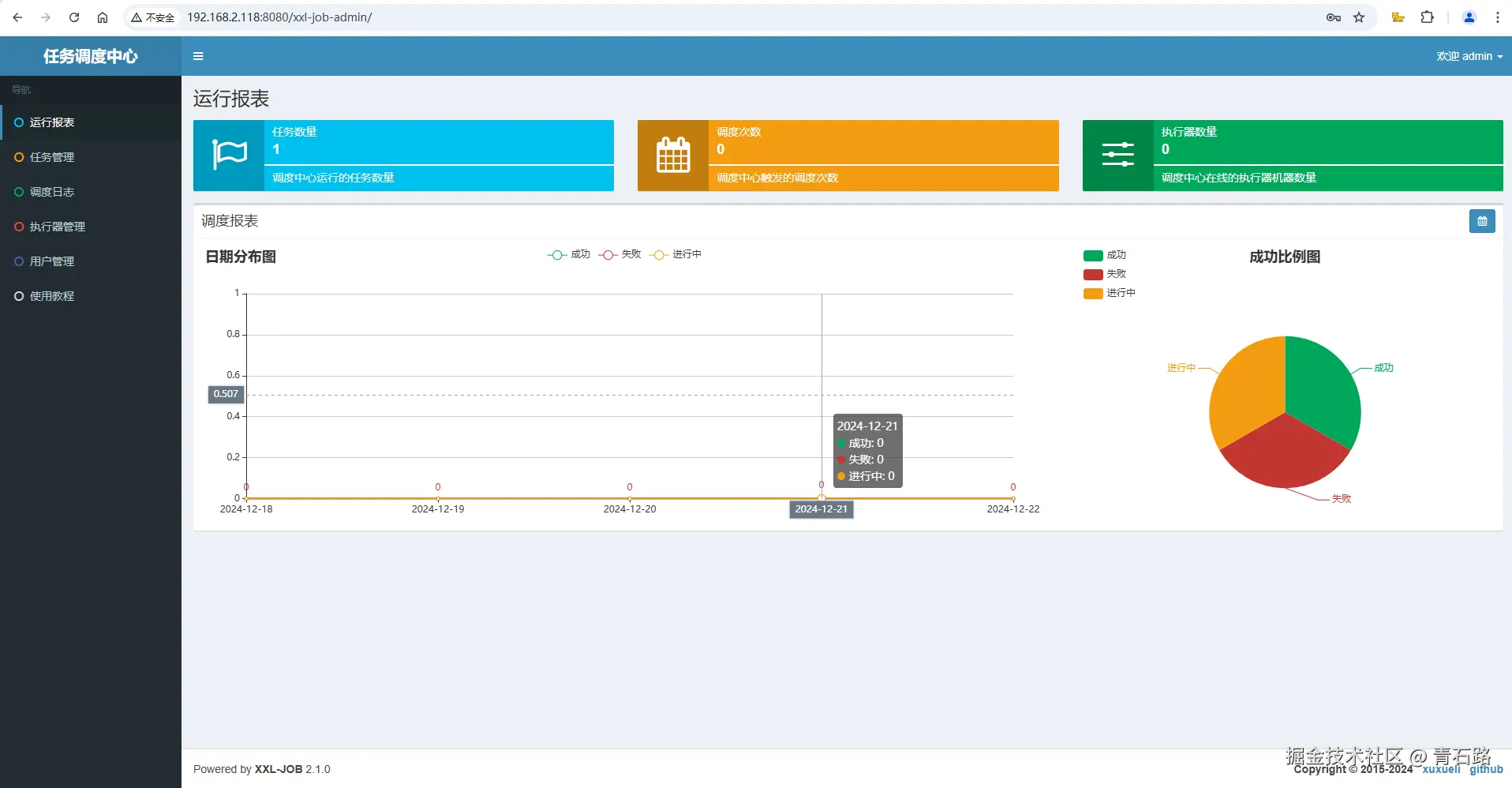This screenshot has width=1512, height=788.
Task: Toggle the sidebar hamburger menu
Action: point(198,56)
